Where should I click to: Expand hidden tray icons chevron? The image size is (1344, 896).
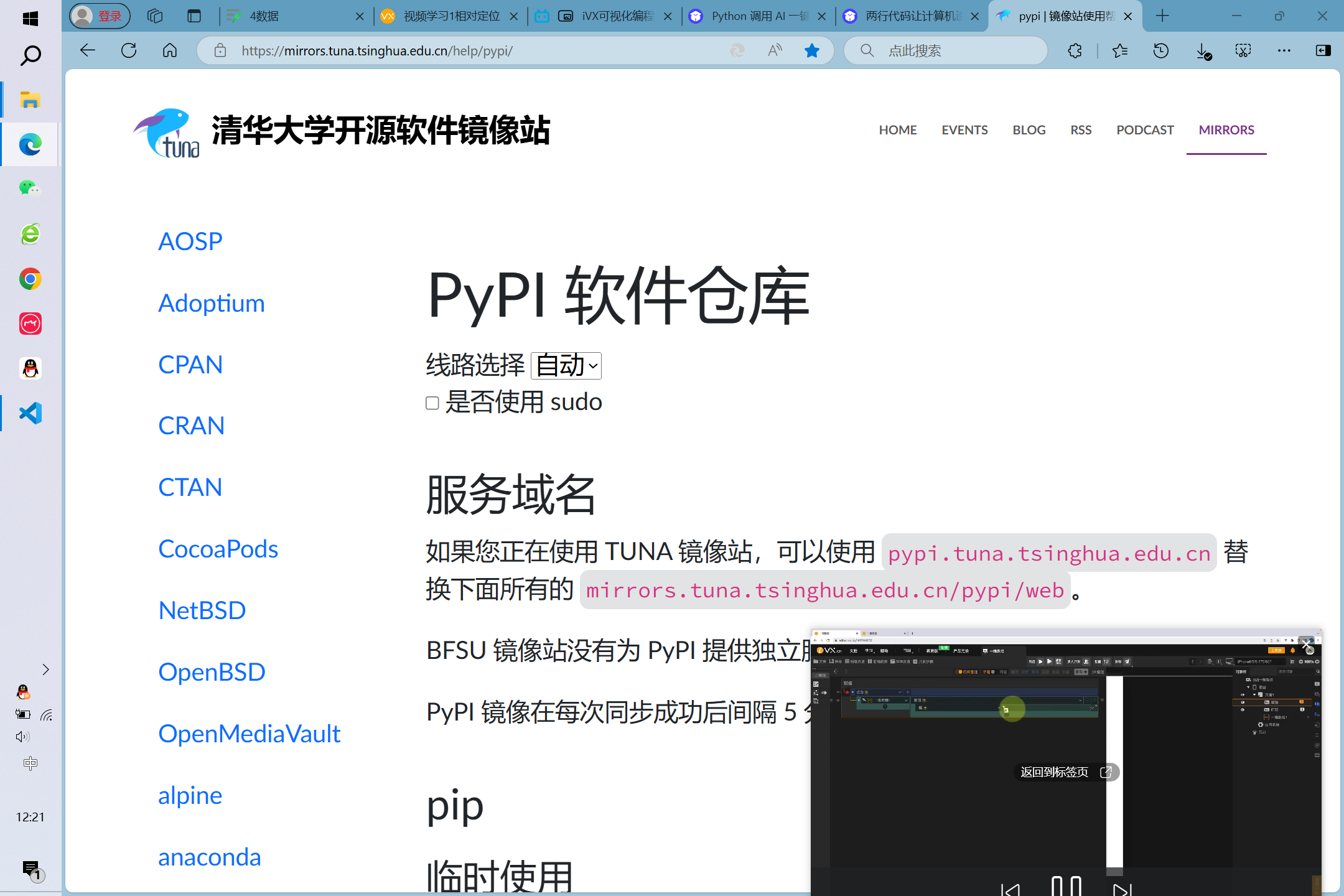[x=45, y=670]
